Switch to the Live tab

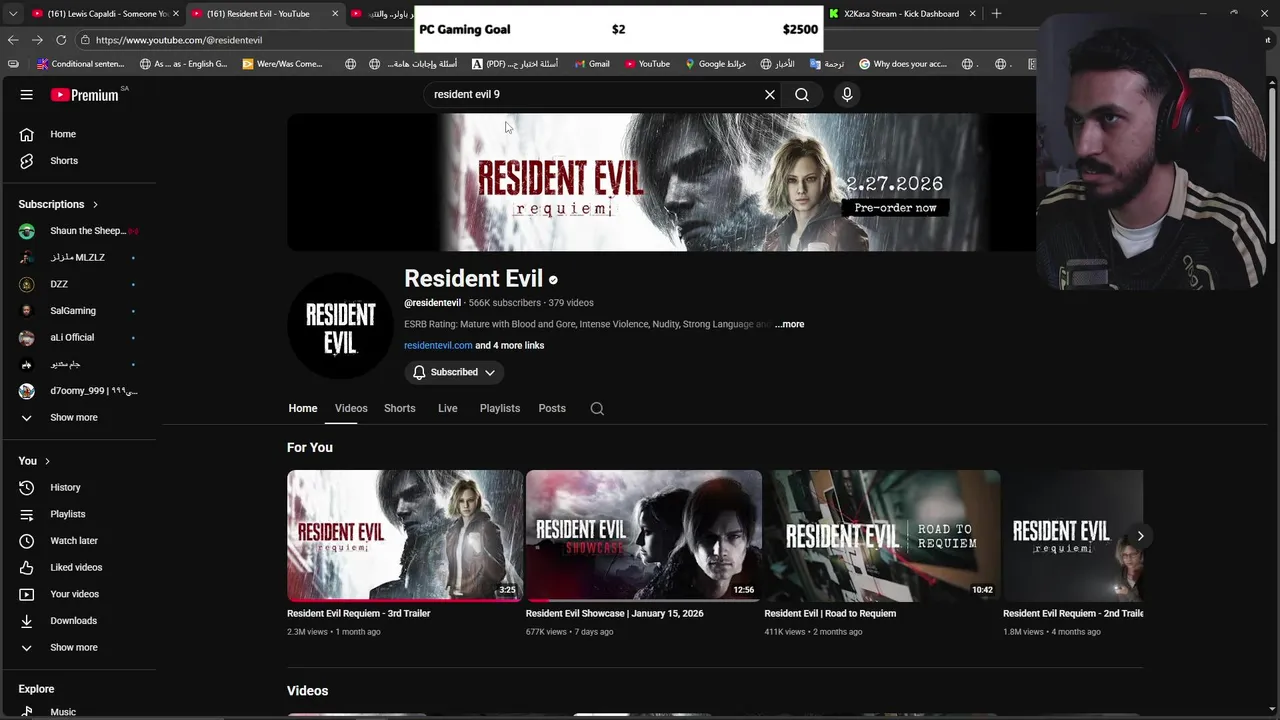[x=448, y=408]
